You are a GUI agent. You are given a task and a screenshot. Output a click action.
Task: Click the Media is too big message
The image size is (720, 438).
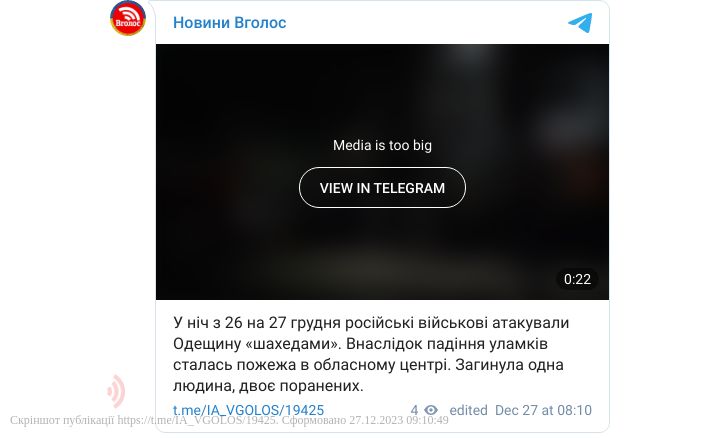click(382, 146)
